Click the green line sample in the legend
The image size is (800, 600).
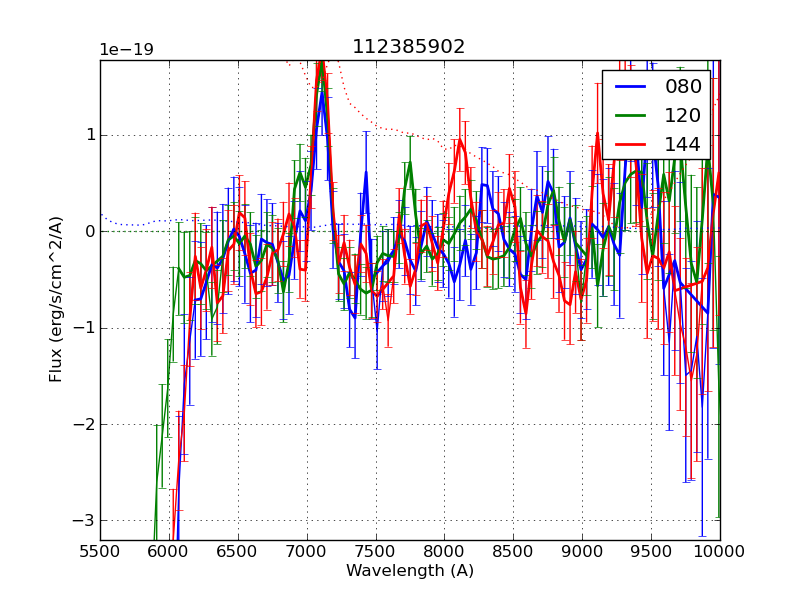630,116
